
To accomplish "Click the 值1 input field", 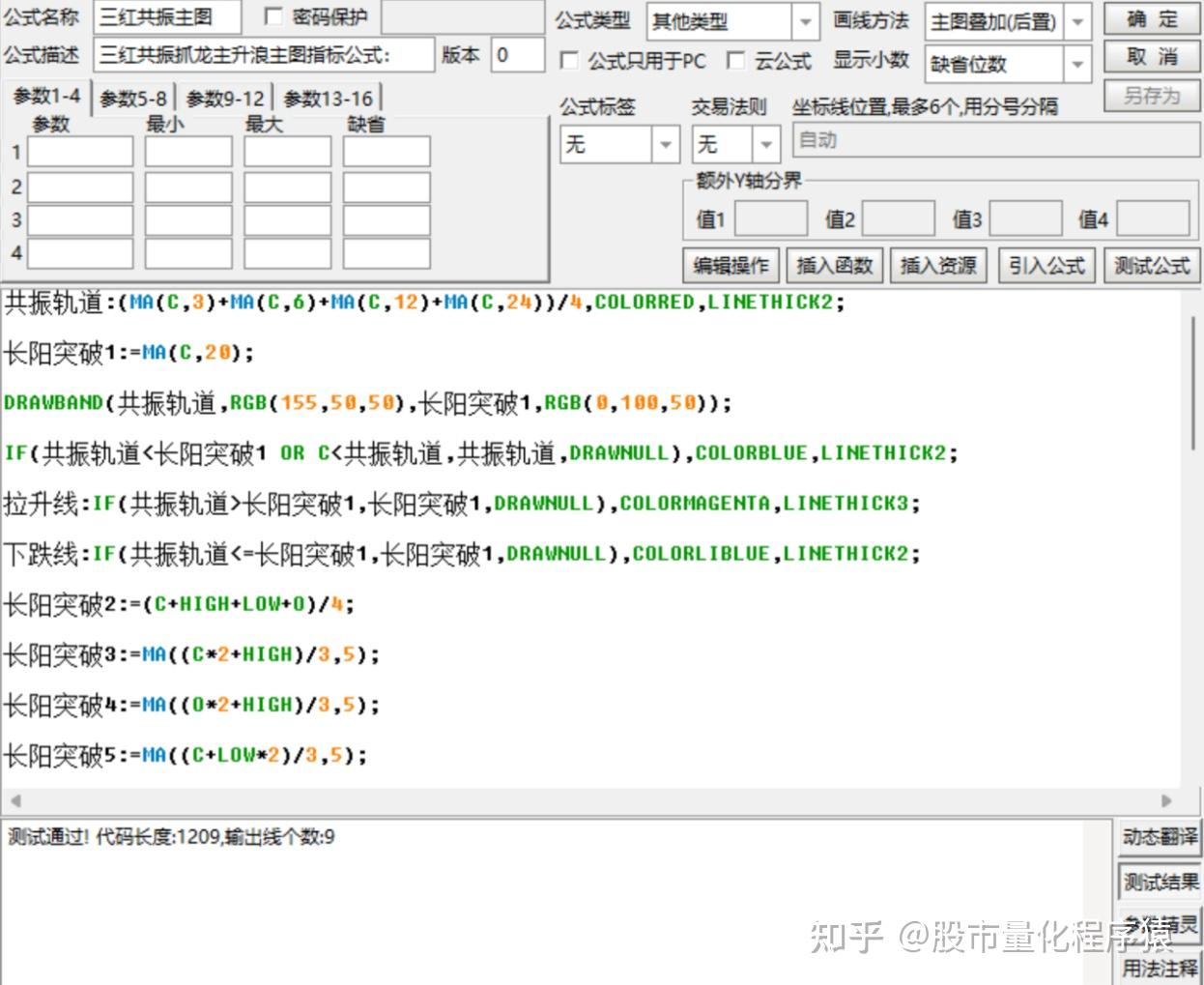I will pyautogui.click(x=771, y=218).
